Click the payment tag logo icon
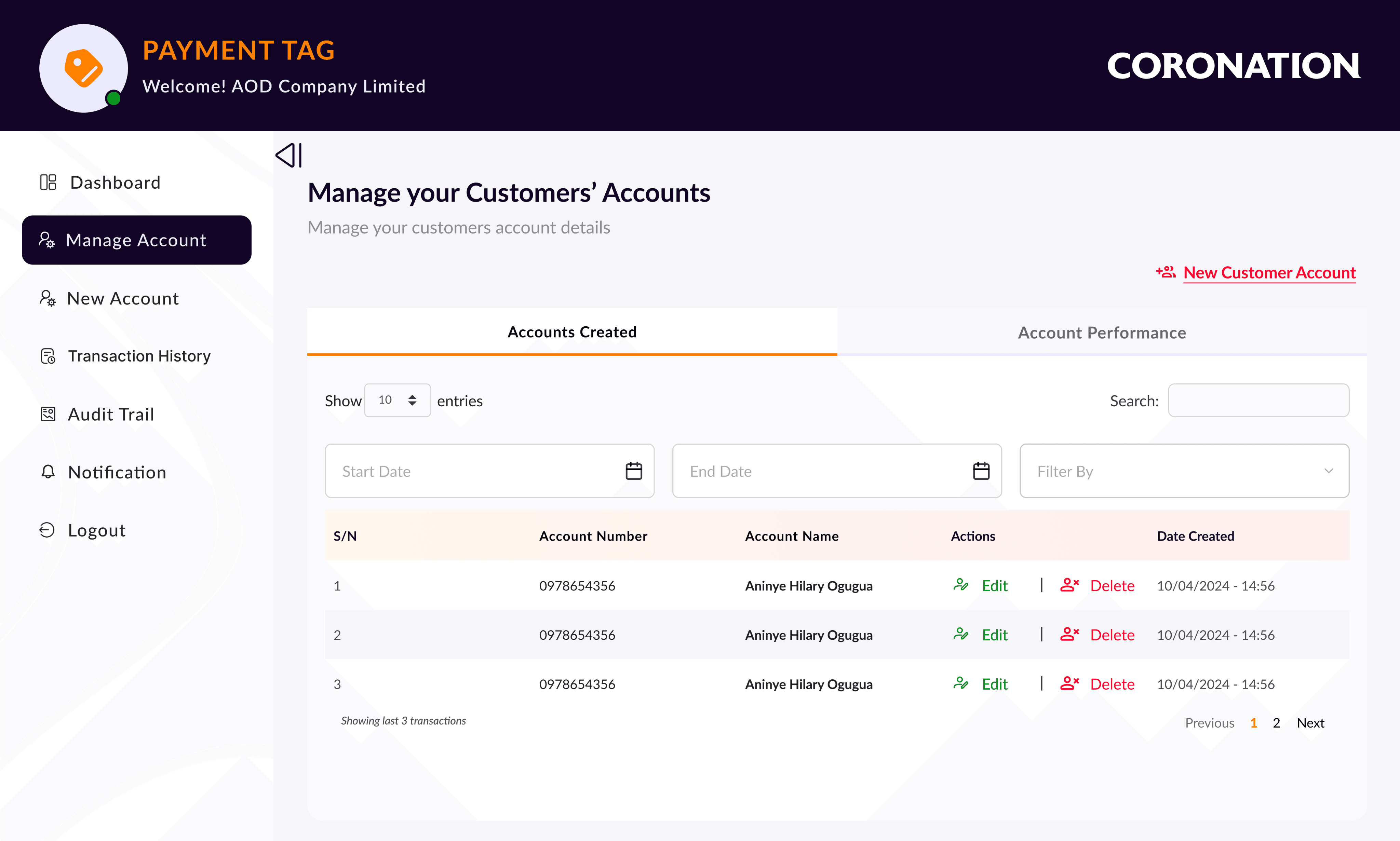Image resolution: width=1400 pixels, height=841 pixels. (83, 68)
